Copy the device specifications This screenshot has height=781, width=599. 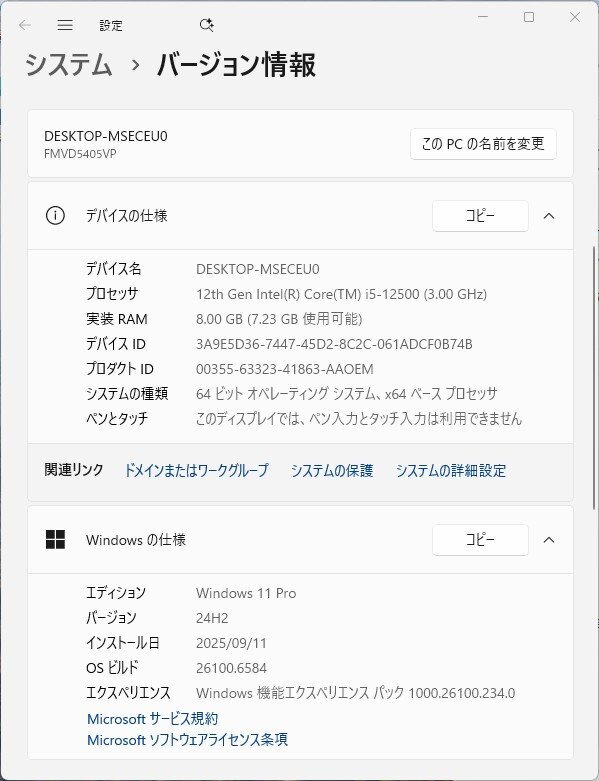pyautogui.click(x=480, y=216)
